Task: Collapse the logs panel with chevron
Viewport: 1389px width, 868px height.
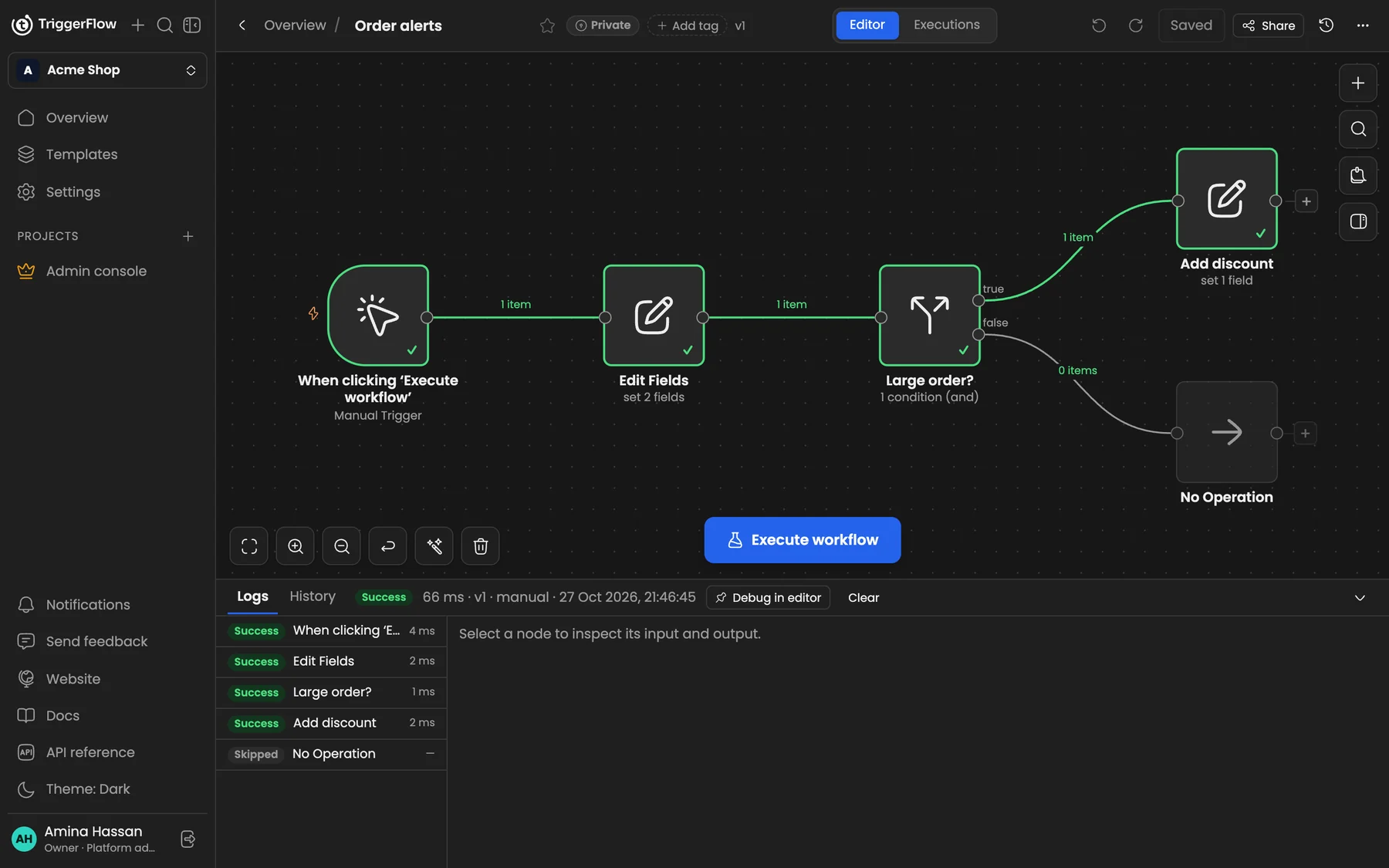Action: click(x=1360, y=598)
